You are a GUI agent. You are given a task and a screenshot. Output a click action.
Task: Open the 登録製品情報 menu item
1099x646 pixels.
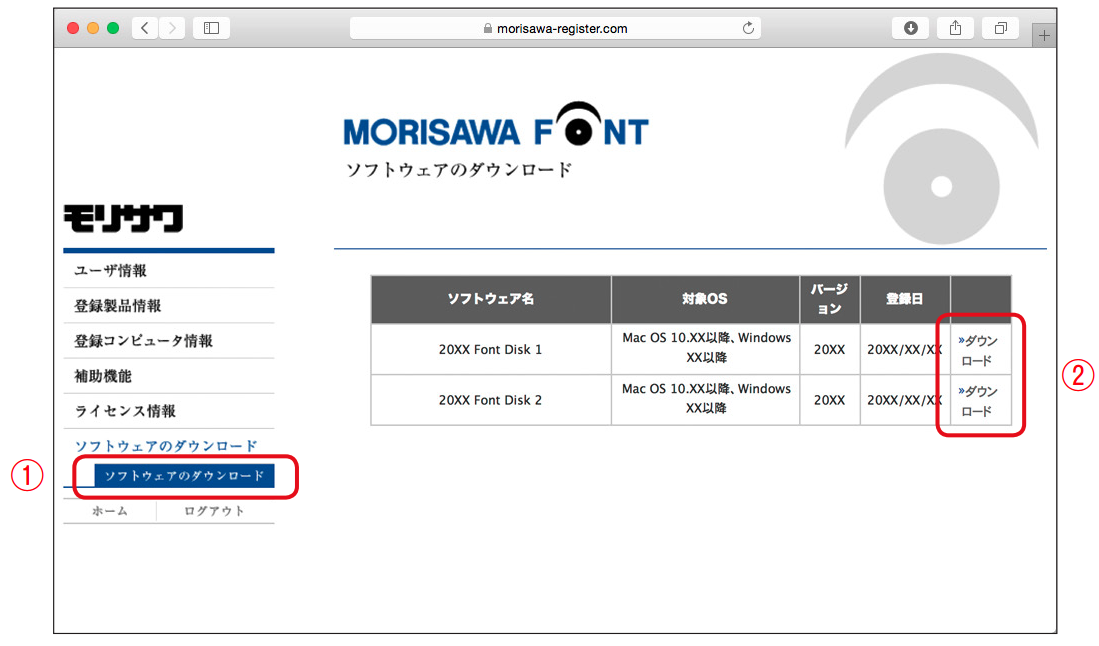coord(118,305)
